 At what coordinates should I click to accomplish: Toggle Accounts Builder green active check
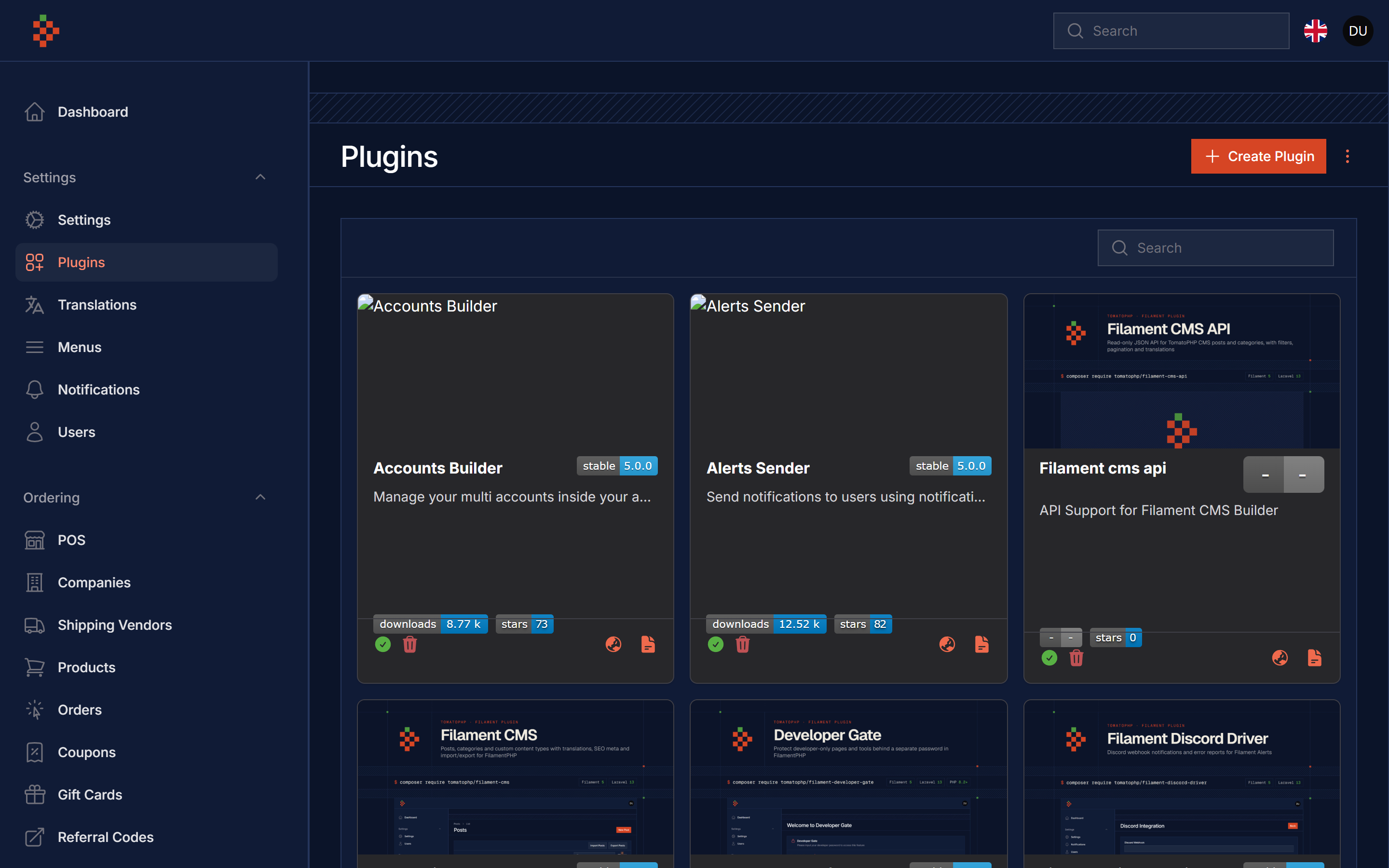(383, 645)
